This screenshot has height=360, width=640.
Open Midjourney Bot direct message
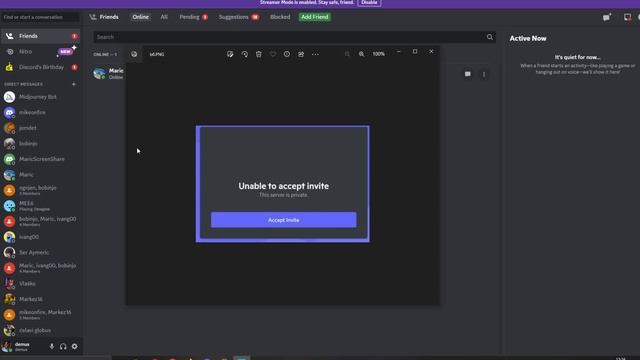tap(40, 97)
